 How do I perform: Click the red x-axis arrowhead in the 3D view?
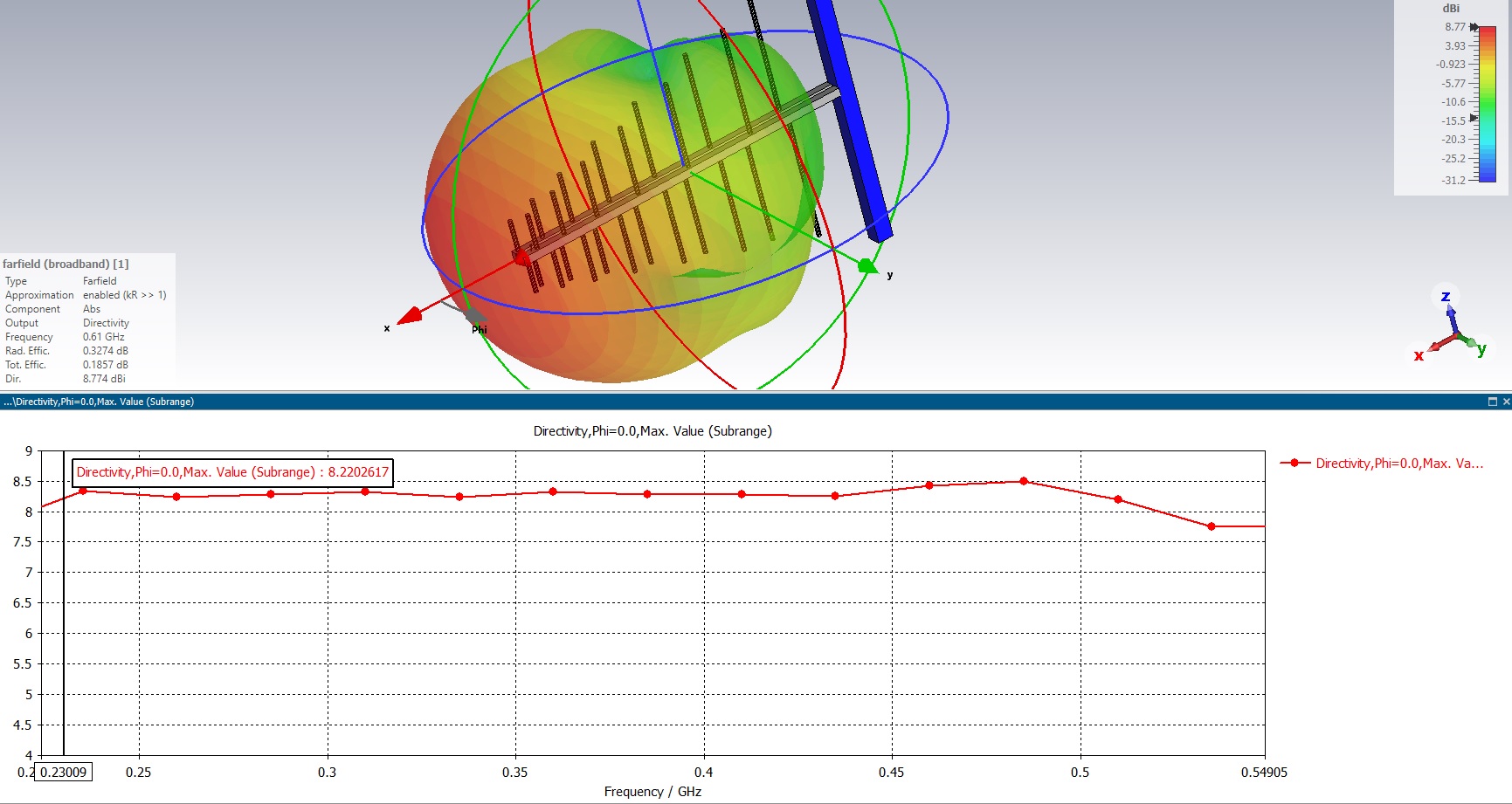[410, 315]
